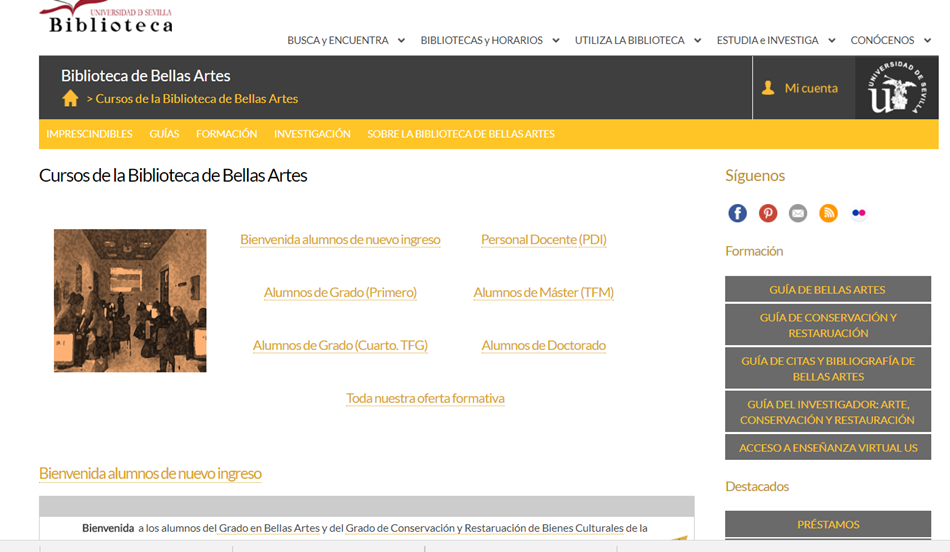Click the GUÍA DE BELLAS ARTES button
The width and height of the screenshot is (950, 552).
coord(828,290)
